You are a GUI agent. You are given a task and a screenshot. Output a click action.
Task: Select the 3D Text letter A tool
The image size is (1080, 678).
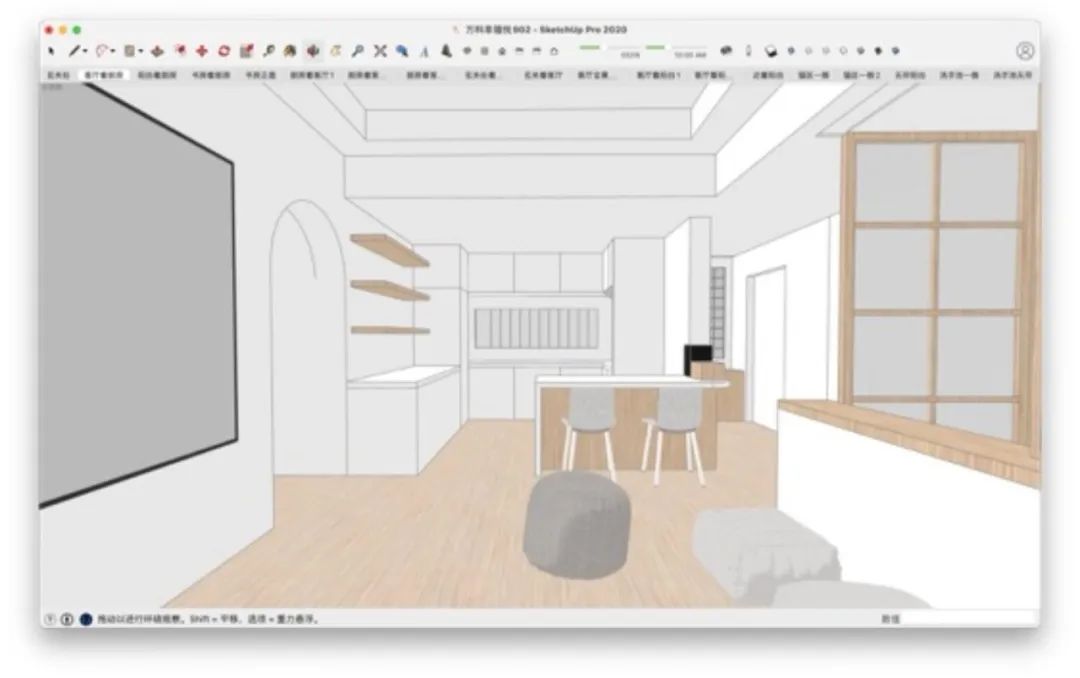click(x=424, y=50)
